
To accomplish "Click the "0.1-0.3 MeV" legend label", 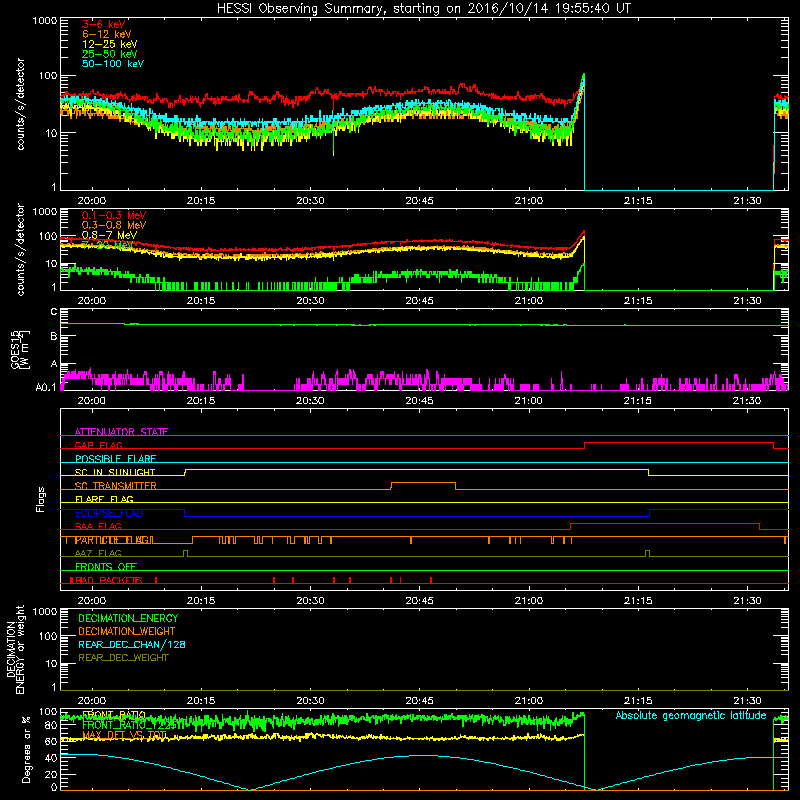I will [x=114, y=215].
